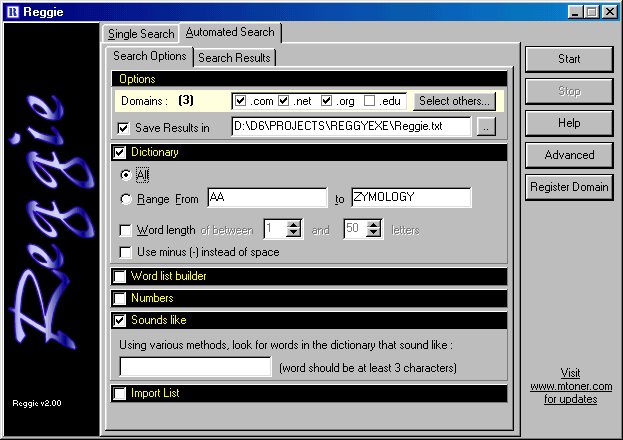This screenshot has width=623, height=440.
Task: Switch to the Single Search tab
Action: (x=141, y=34)
